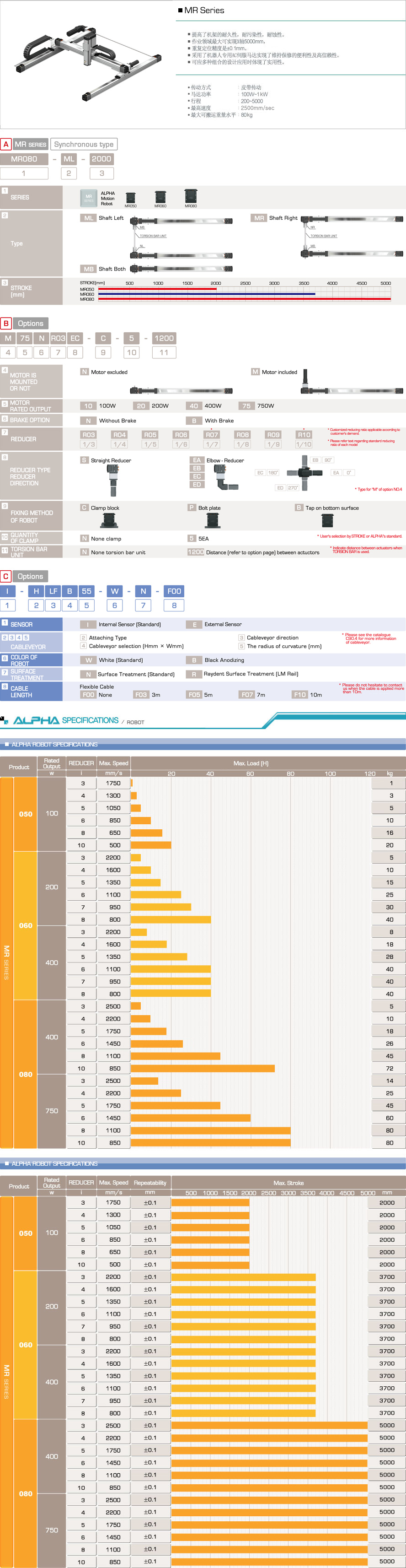Click the EC 180° direction label

(267, 472)
